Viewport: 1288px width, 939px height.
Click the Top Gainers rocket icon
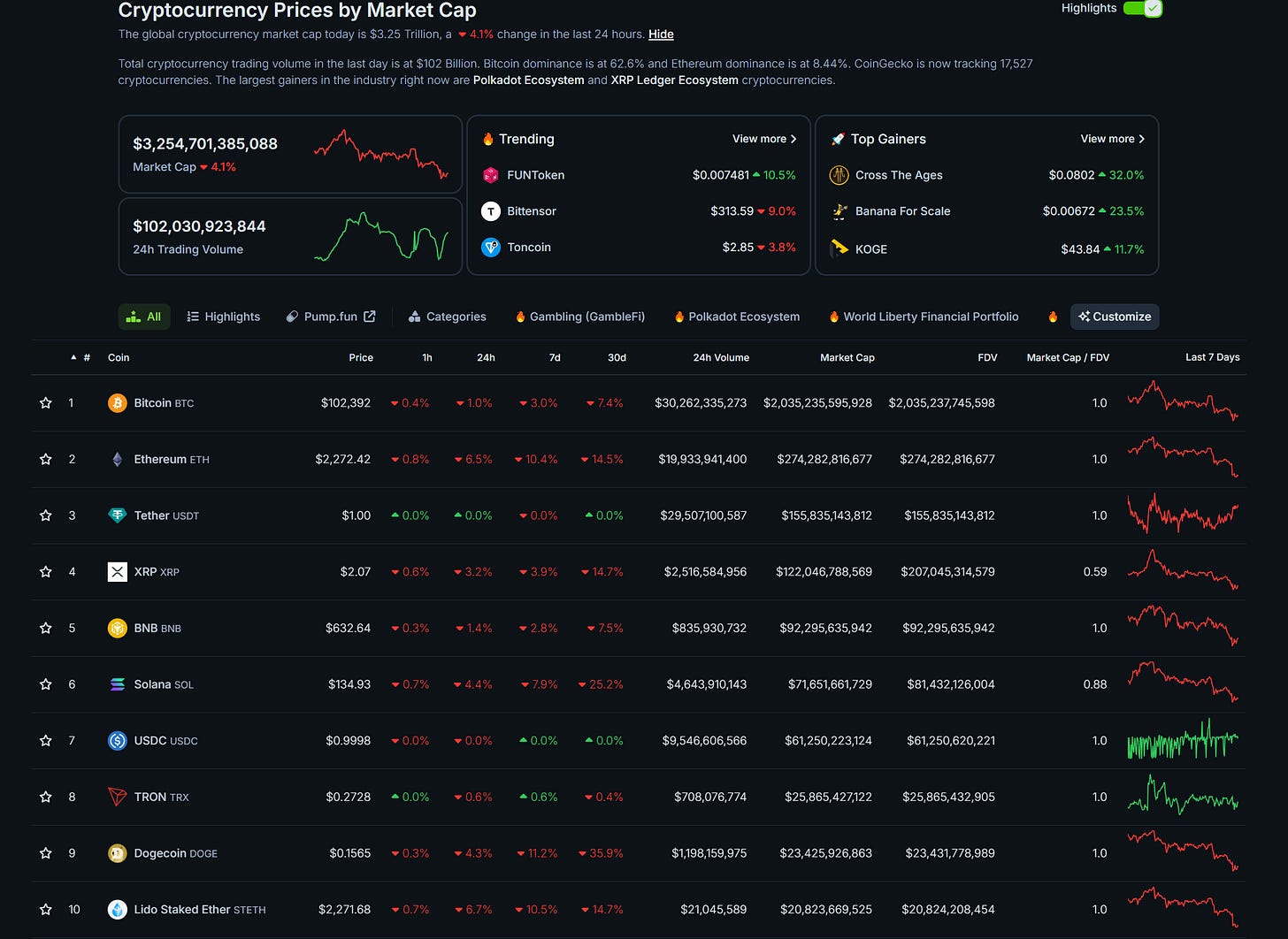point(838,139)
